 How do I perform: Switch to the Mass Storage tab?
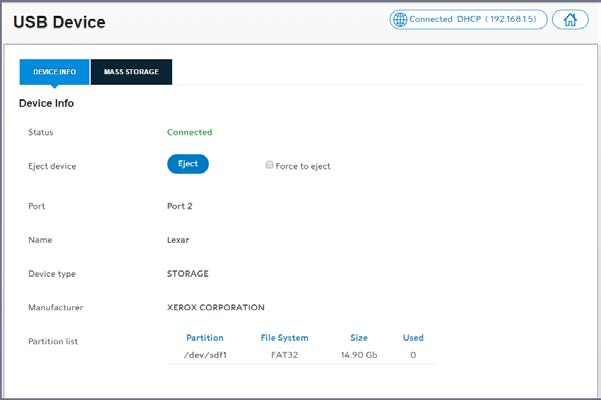131,72
